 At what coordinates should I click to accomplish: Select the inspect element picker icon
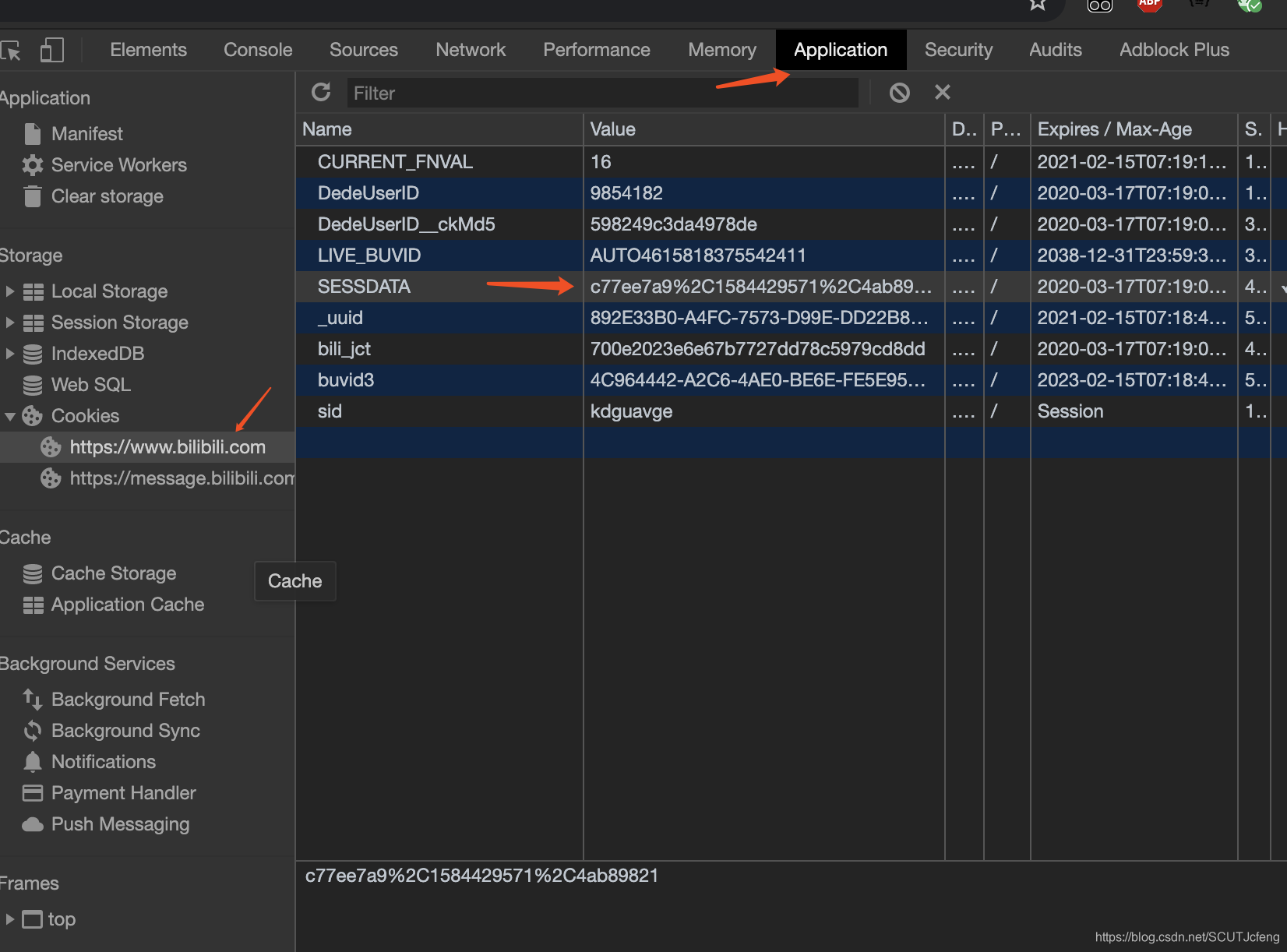tap(11, 51)
